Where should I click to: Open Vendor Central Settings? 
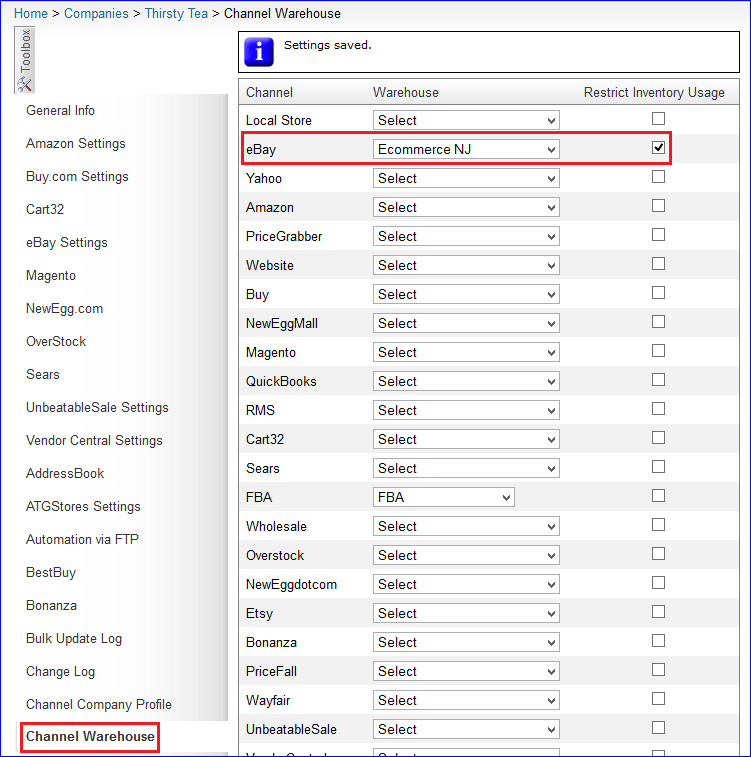point(94,440)
